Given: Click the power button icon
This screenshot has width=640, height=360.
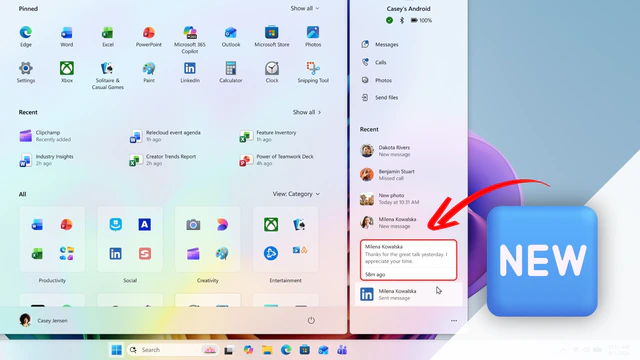Looking at the screenshot, I should point(311,320).
